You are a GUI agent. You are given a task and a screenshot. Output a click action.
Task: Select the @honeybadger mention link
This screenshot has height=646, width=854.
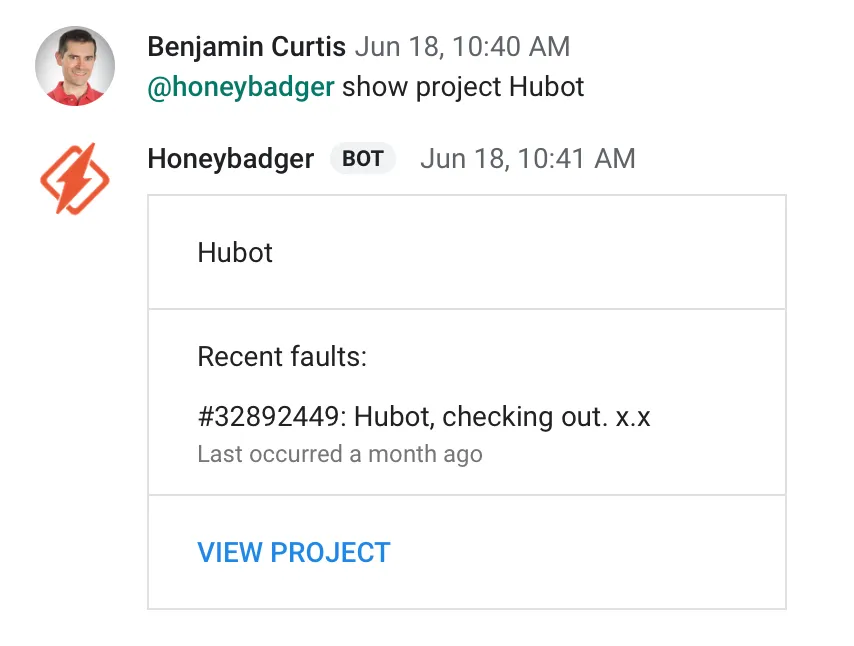242,87
